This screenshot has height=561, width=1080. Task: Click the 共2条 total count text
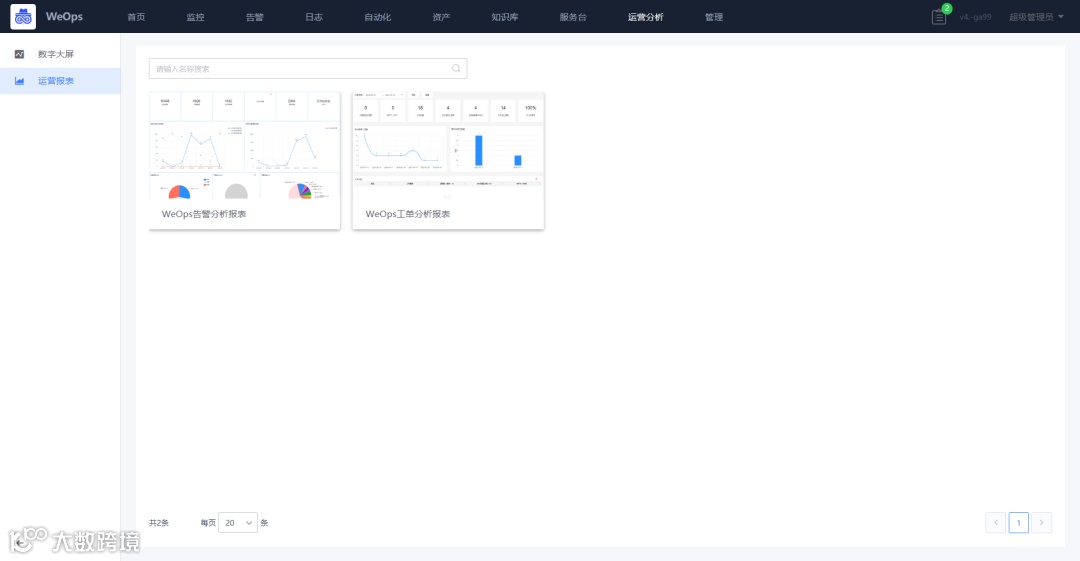pyautogui.click(x=159, y=523)
